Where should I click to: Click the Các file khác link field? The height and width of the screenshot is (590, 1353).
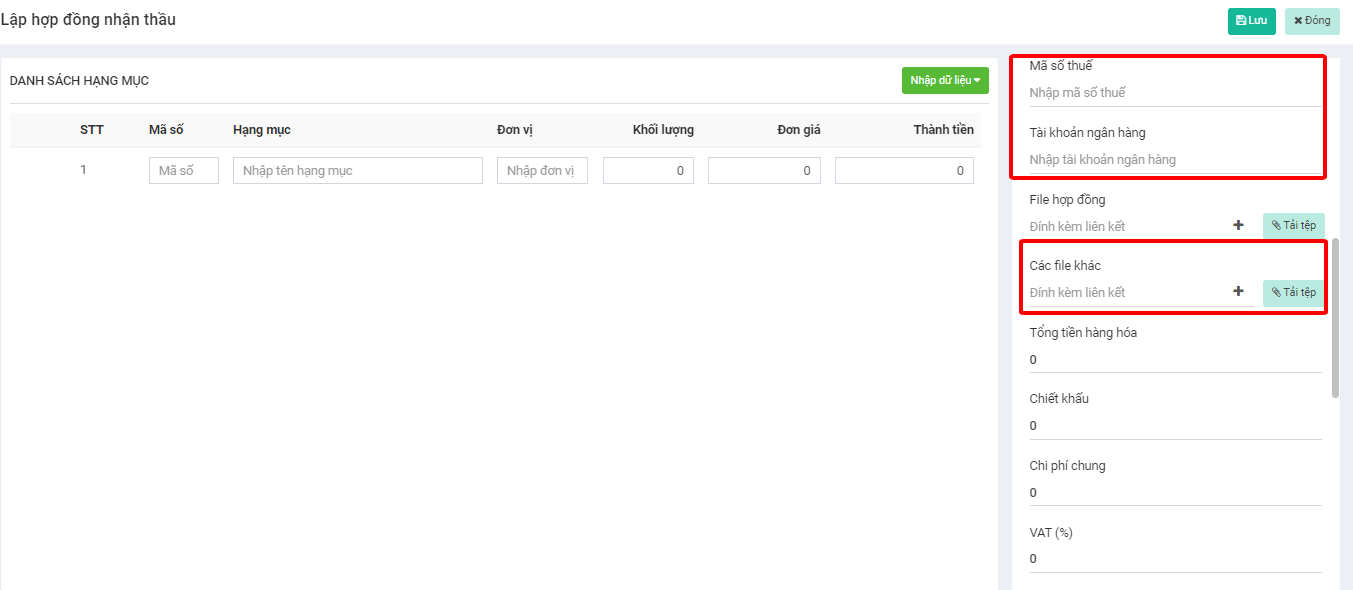[1125, 293]
